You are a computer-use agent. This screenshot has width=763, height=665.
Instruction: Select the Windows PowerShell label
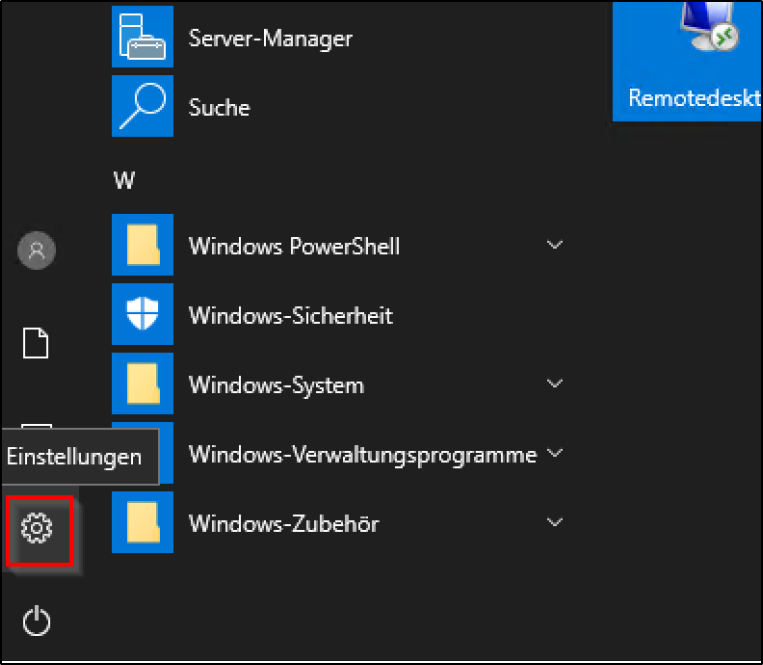pos(294,246)
